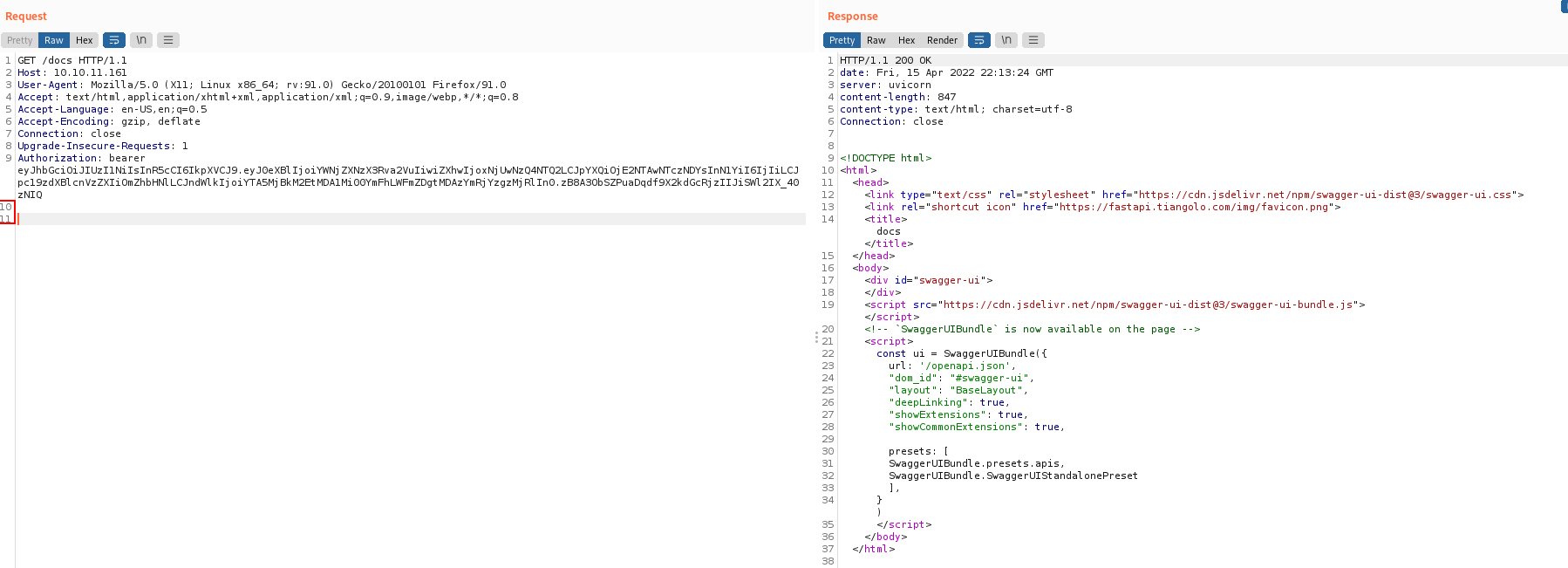Click the 'server: uvicorn' response header
The height and width of the screenshot is (568, 1568).
click(x=885, y=86)
